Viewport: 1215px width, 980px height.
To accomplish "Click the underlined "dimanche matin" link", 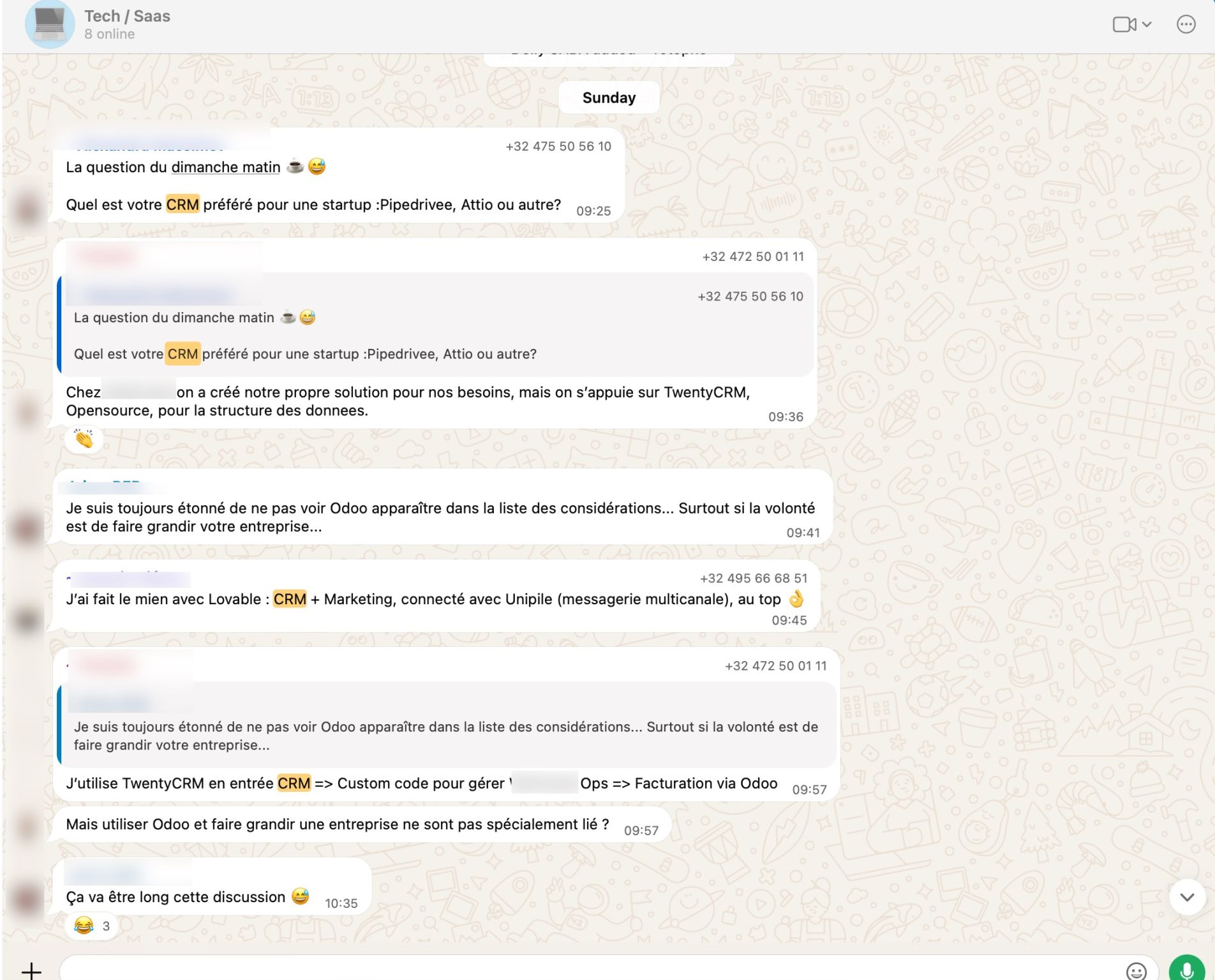I will pos(226,167).
